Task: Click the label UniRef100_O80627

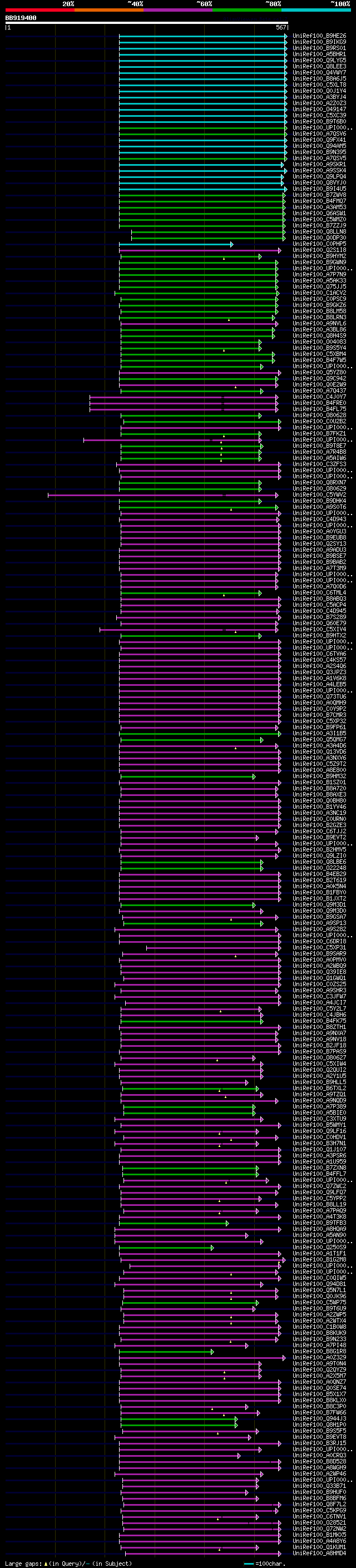Action: click(x=319, y=1058)
